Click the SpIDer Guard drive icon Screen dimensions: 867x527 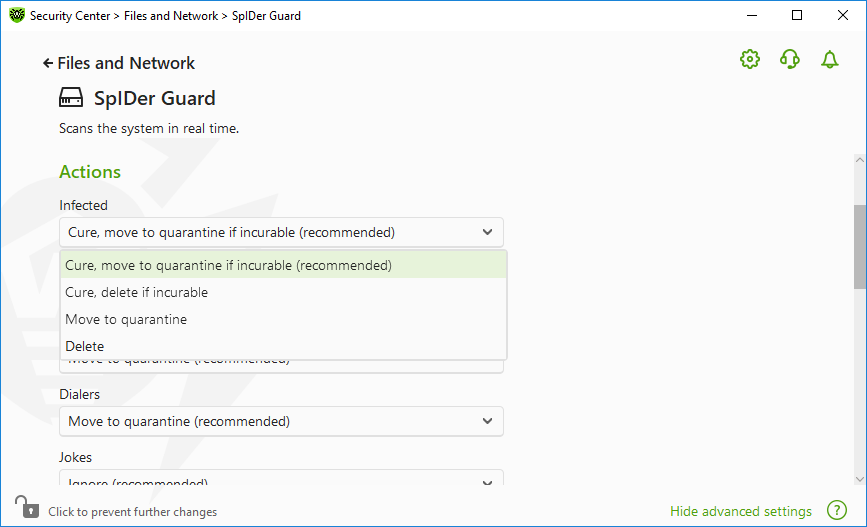pyautogui.click(x=71, y=98)
